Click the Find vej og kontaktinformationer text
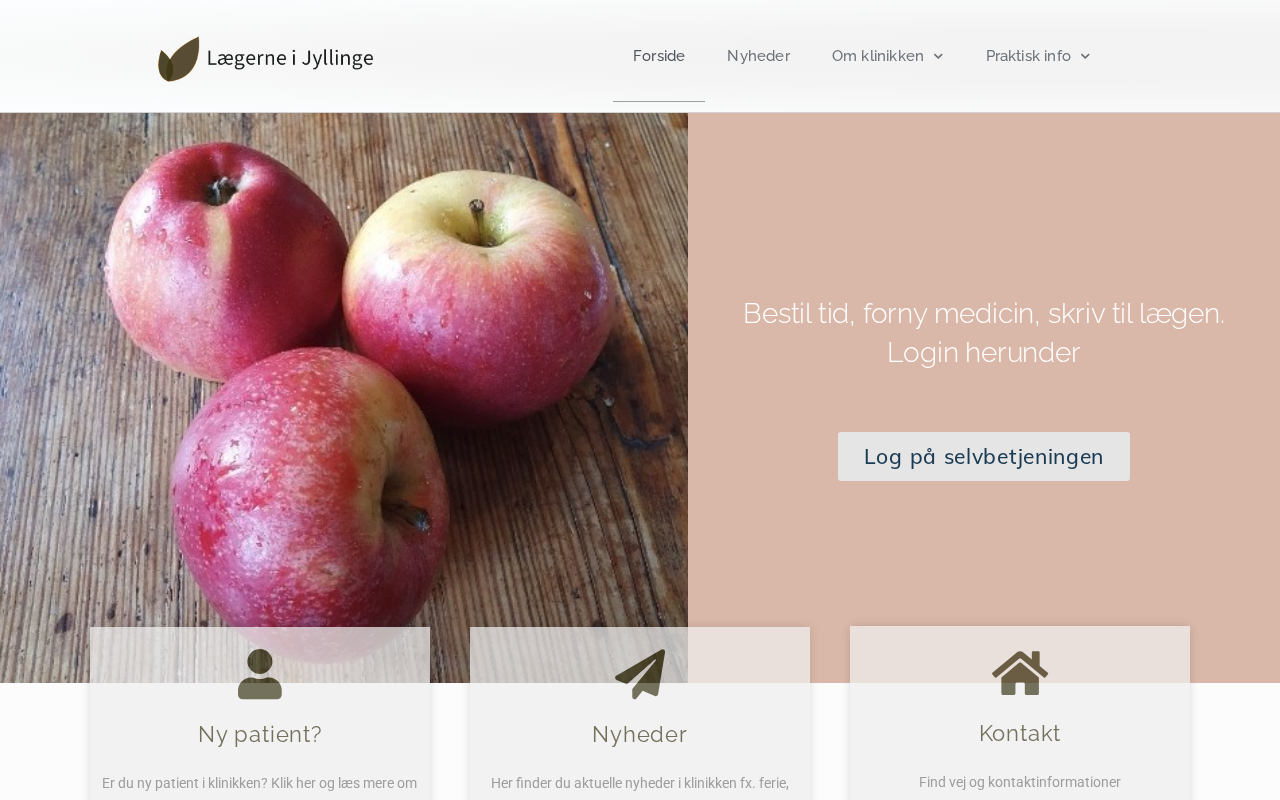The image size is (1280, 800). [1020, 782]
